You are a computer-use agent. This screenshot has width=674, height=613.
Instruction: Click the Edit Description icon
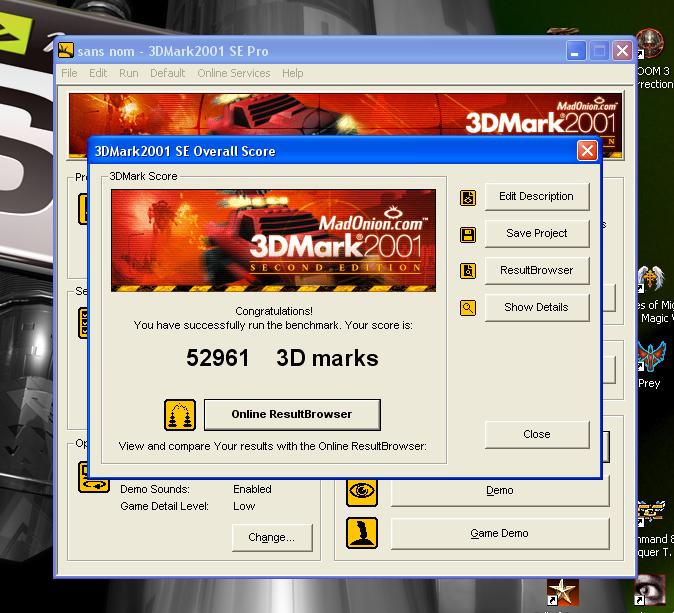[x=468, y=198]
